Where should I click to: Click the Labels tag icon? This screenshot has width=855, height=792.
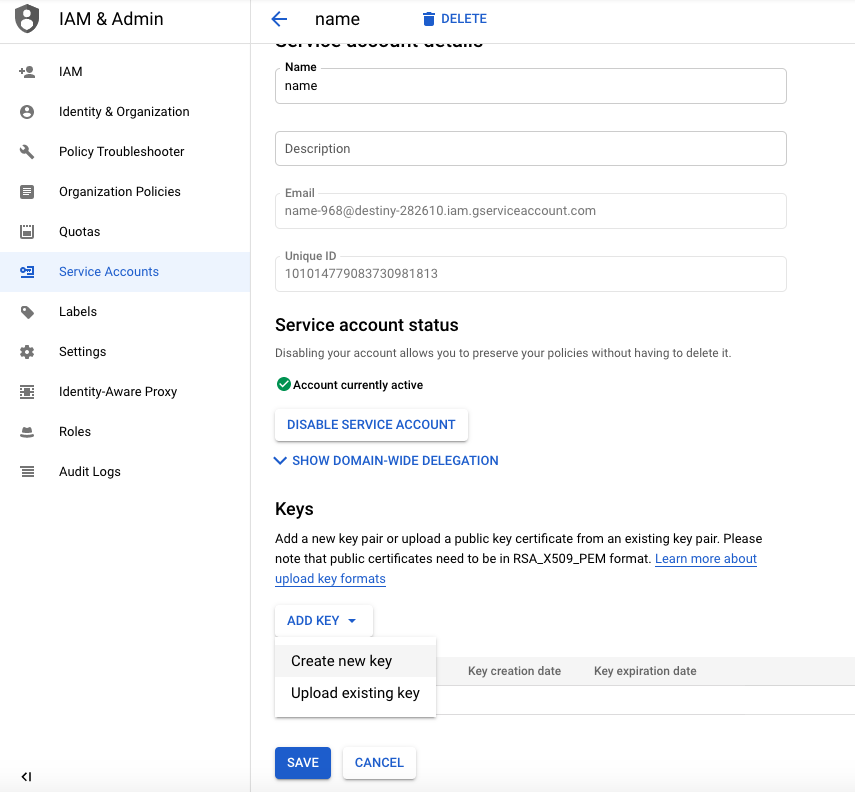tap(27, 312)
